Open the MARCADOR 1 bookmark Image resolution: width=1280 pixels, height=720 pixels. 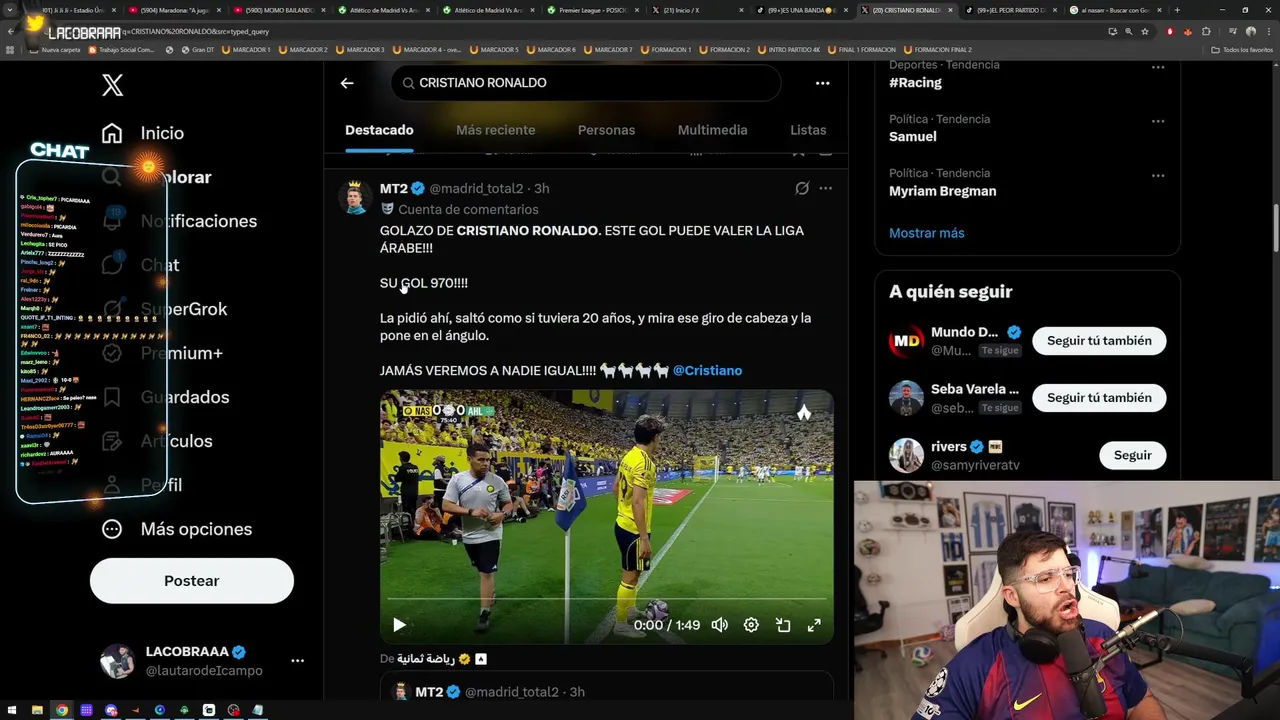pos(247,49)
